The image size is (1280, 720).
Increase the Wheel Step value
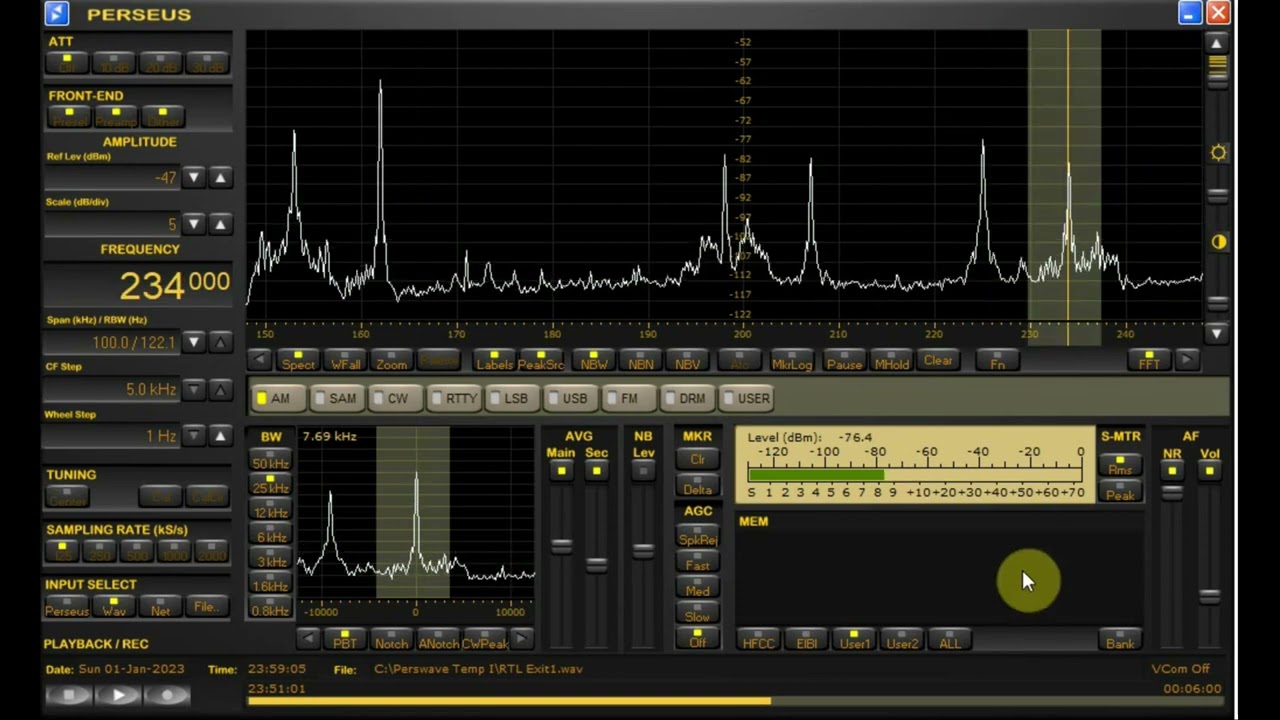click(220, 436)
